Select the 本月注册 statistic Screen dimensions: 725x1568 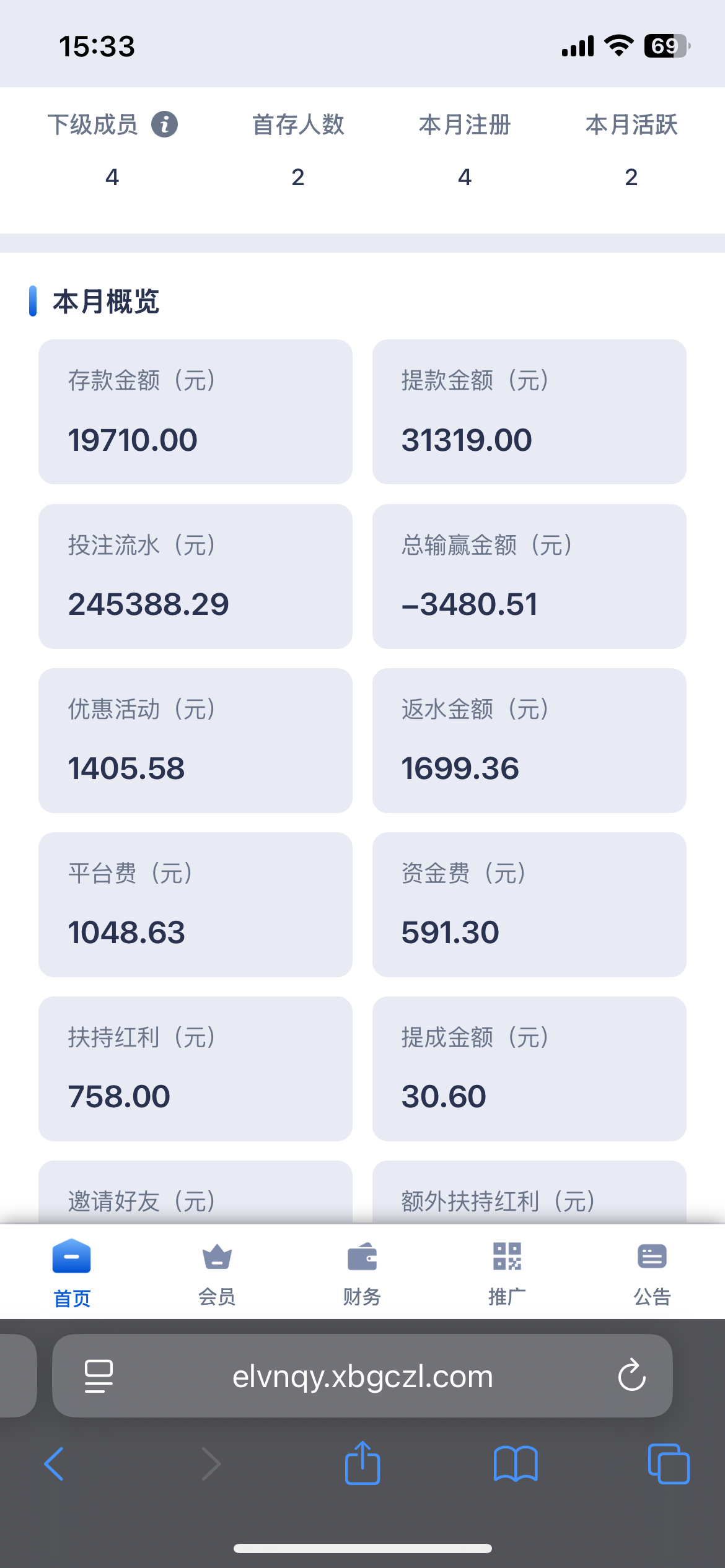pyautogui.click(x=465, y=150)
